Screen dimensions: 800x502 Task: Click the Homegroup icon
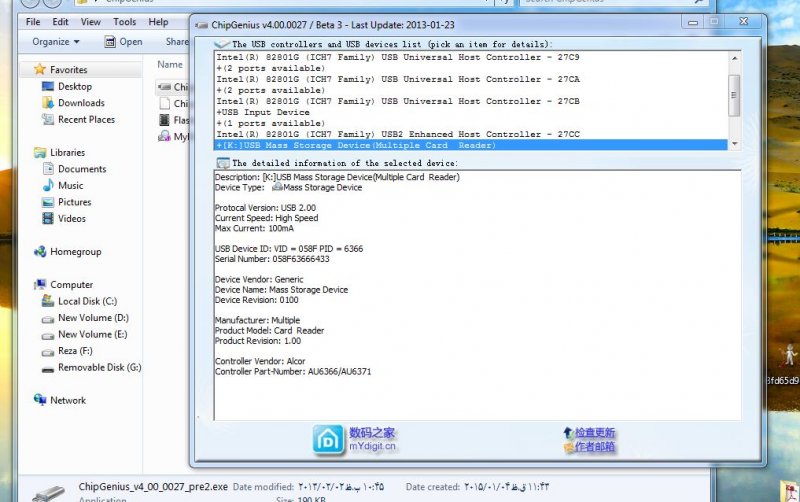pos(40,252)
